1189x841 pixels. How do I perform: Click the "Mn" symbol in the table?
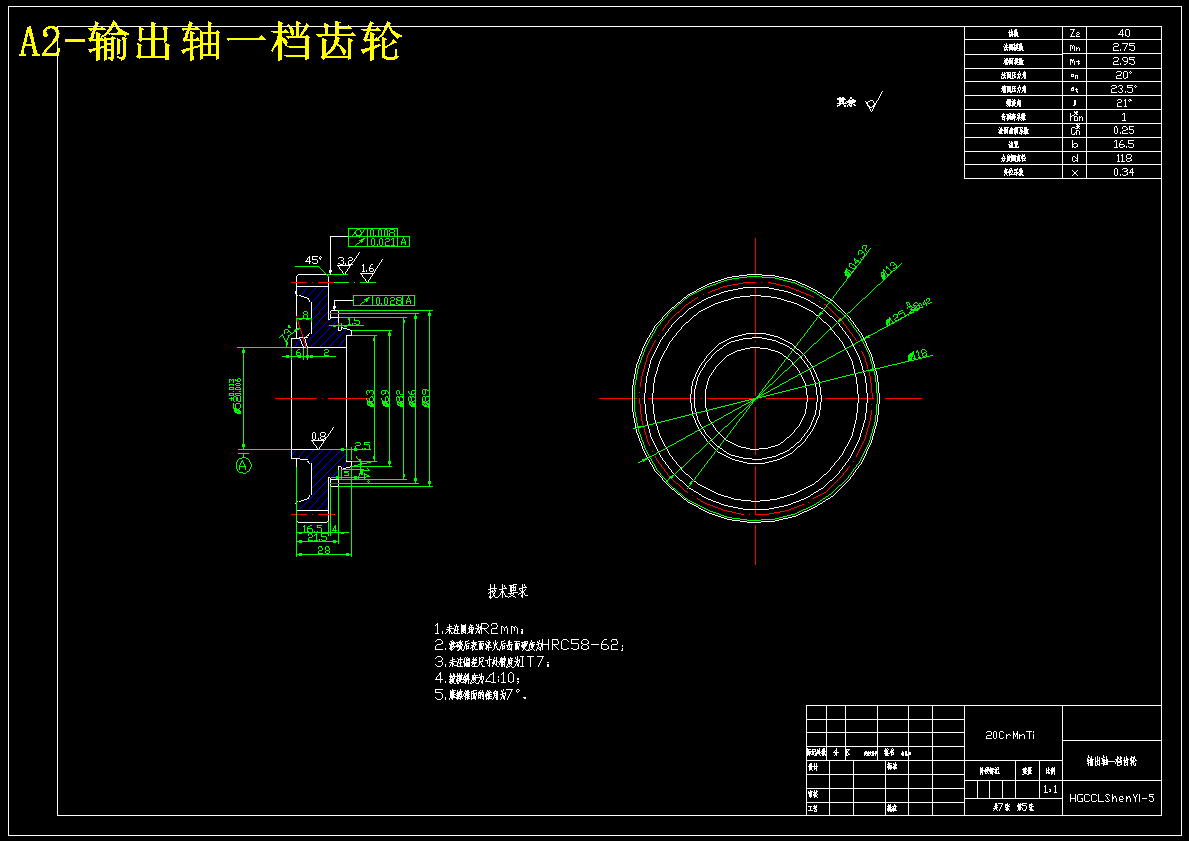point(1074,47)
